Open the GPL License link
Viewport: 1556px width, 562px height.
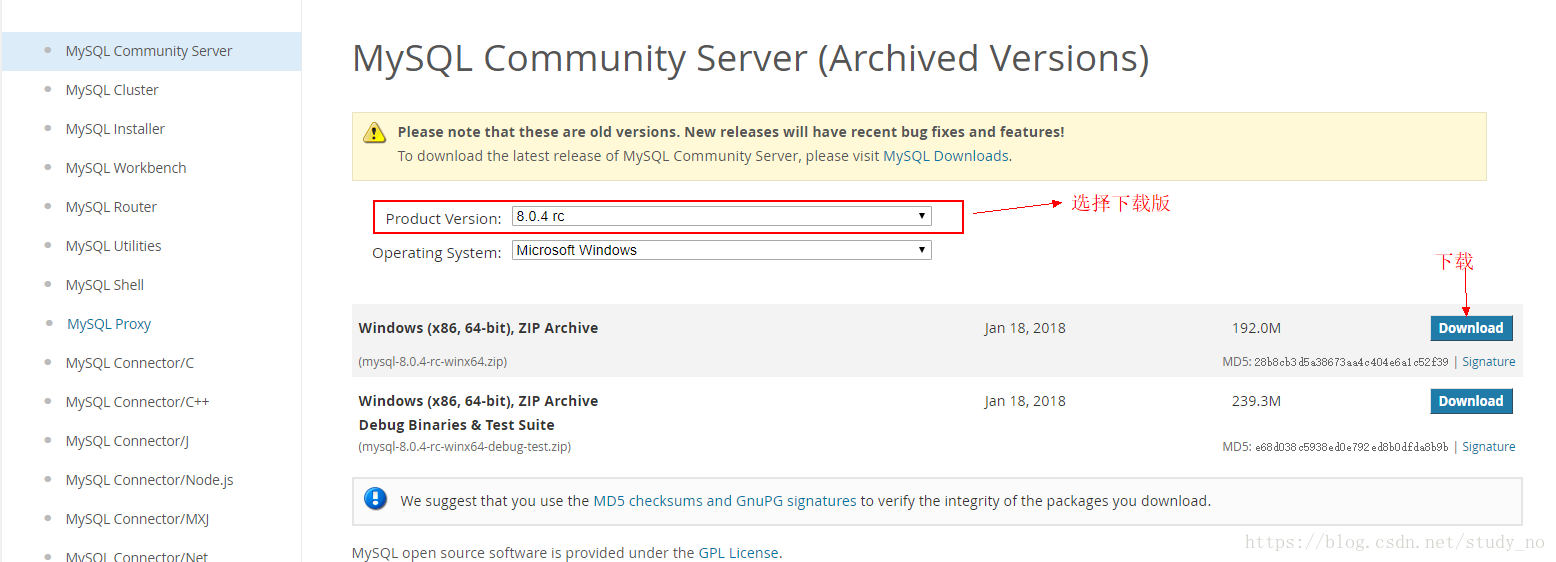pos(738,552)
